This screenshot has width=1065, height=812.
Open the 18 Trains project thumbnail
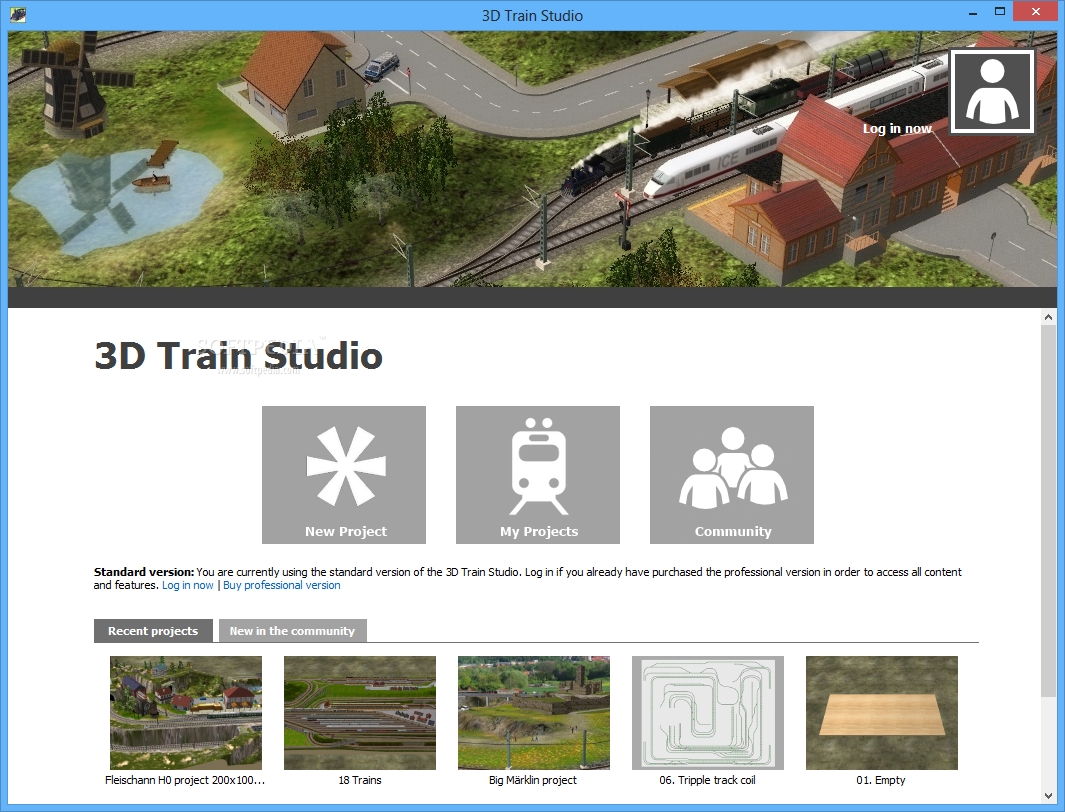click(x=360, y=713)
